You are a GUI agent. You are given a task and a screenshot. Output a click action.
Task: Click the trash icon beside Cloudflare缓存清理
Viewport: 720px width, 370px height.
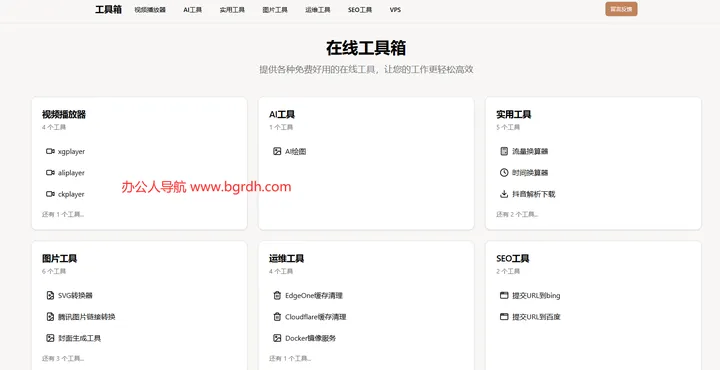click(x=277, y=317)
